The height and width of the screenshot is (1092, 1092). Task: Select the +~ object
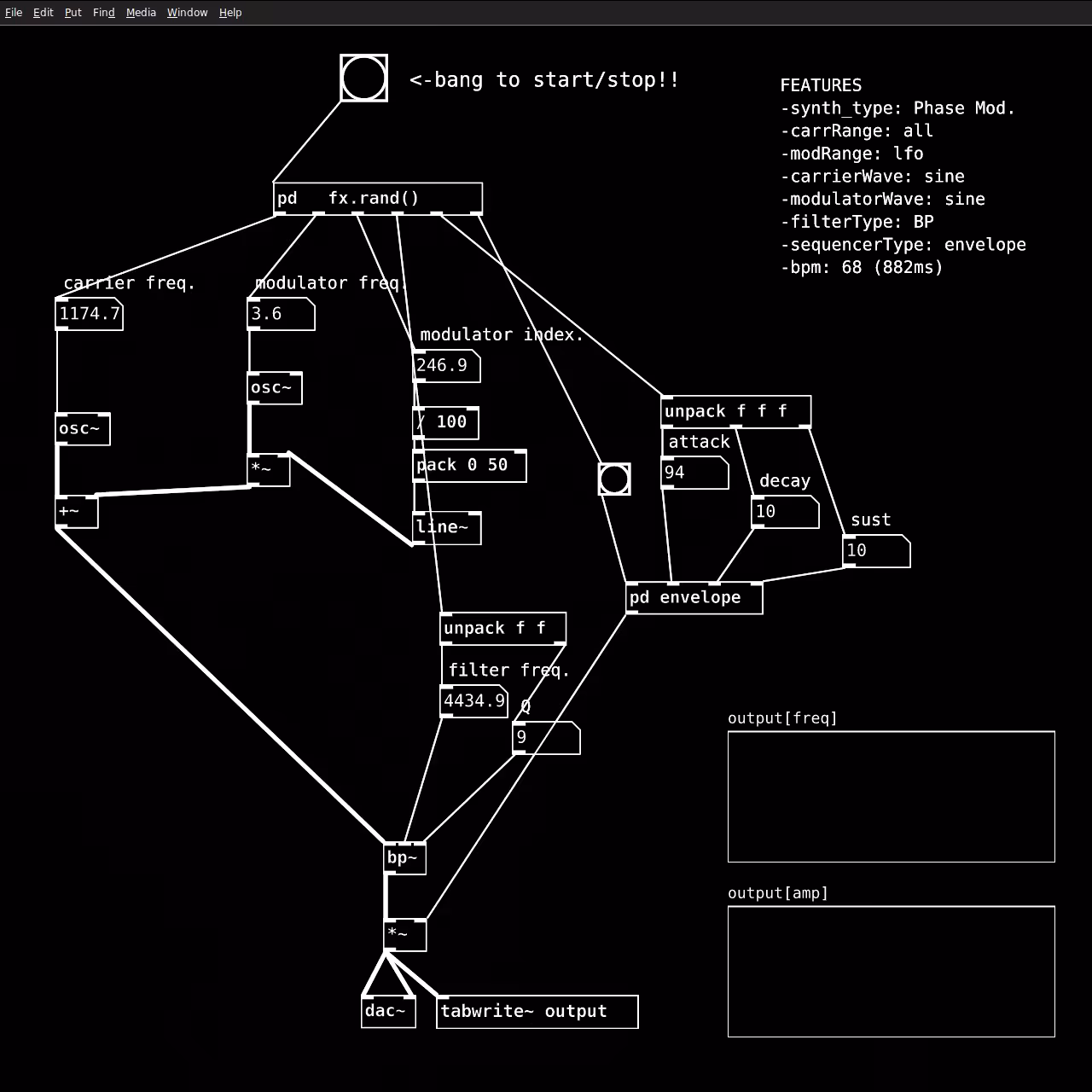coord(77,512)
